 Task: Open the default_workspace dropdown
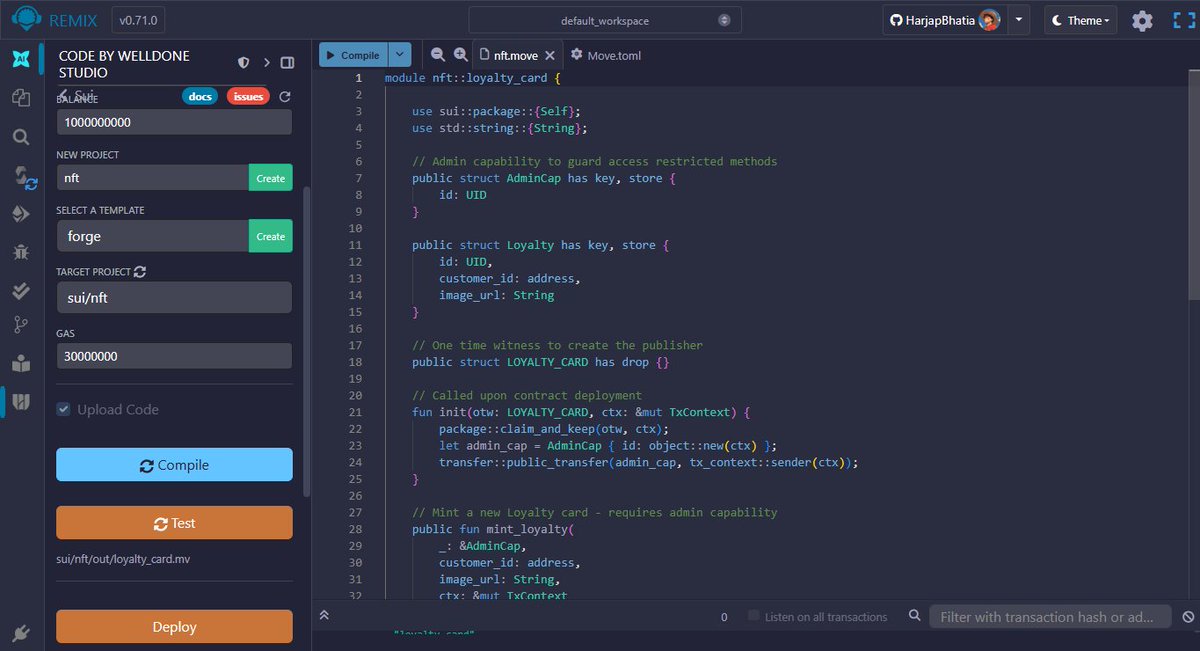coord(605,20)
